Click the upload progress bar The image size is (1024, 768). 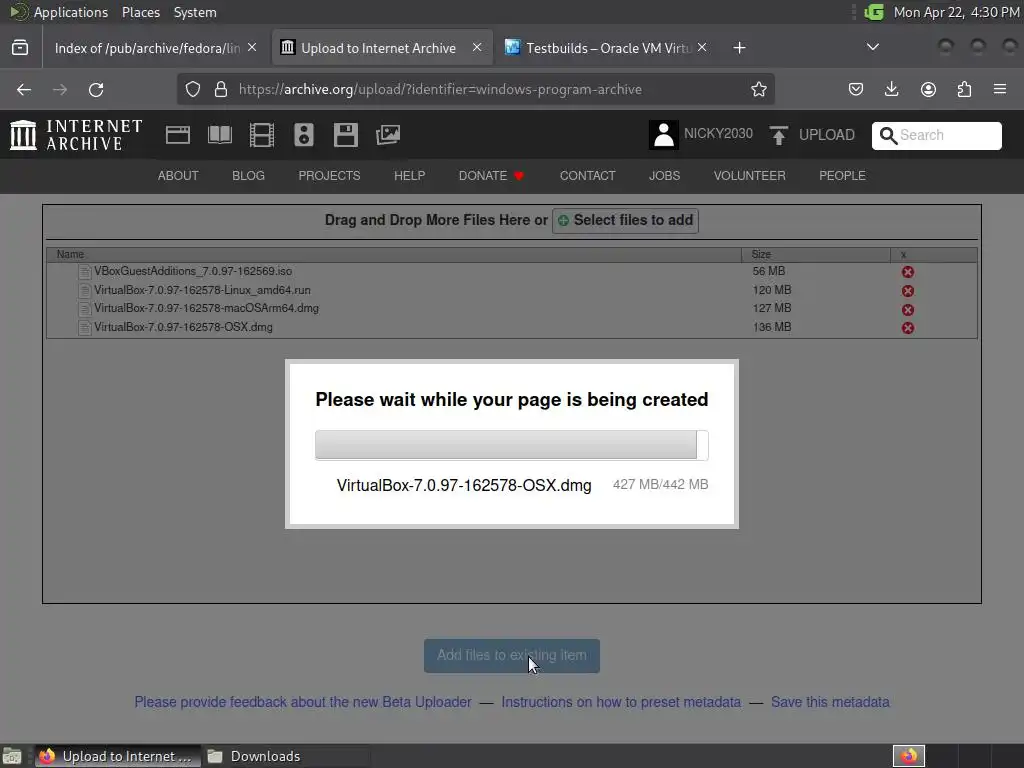(512, 445)
